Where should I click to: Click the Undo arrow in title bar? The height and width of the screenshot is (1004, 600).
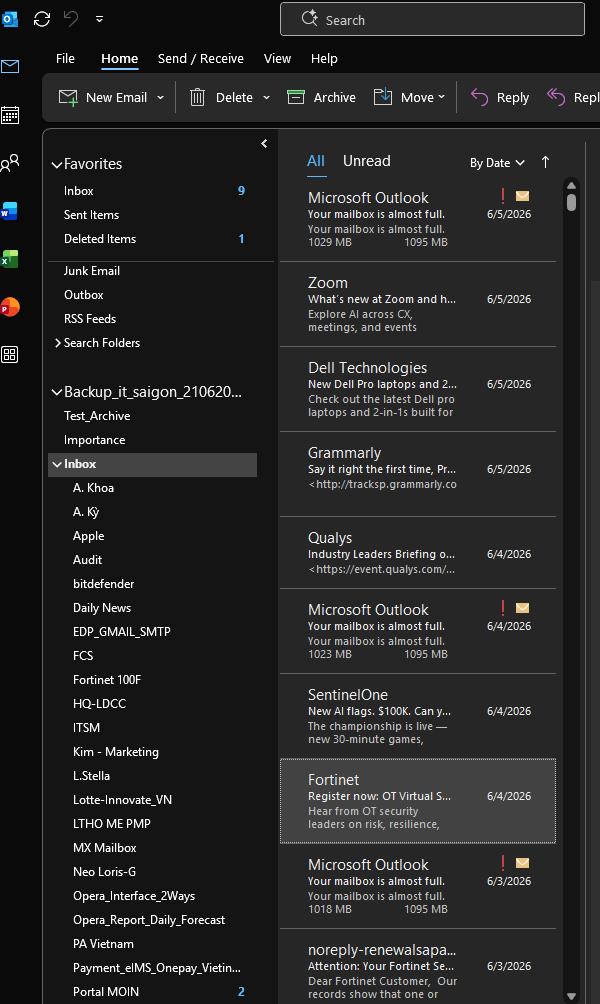[x=71, y=19]
